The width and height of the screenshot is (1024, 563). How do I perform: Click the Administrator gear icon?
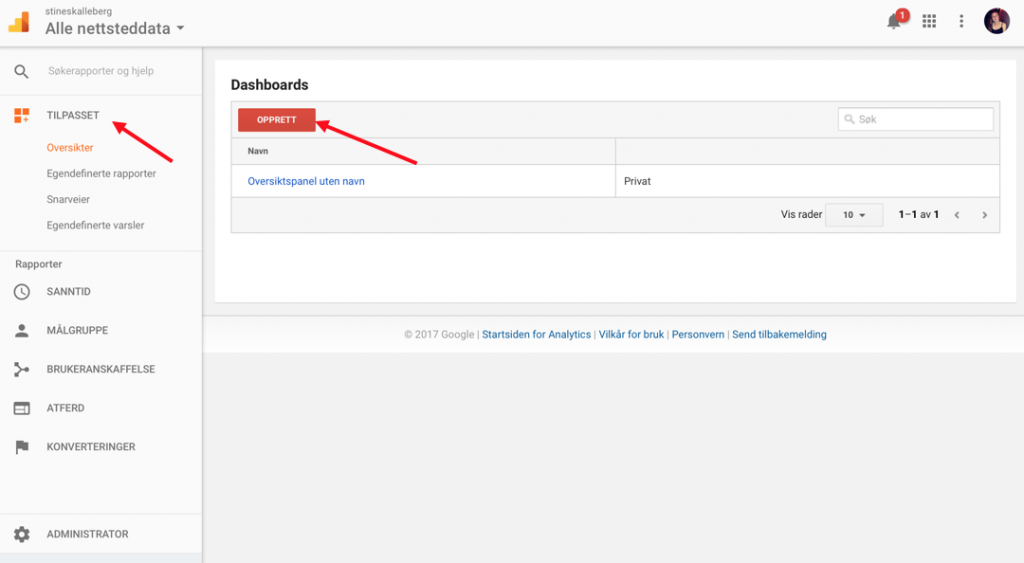tap(22, 534)
